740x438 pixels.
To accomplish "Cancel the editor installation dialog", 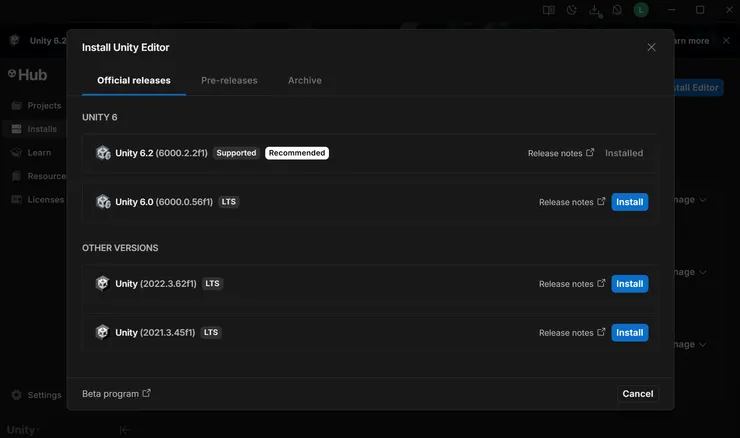I will coord(638,394).
